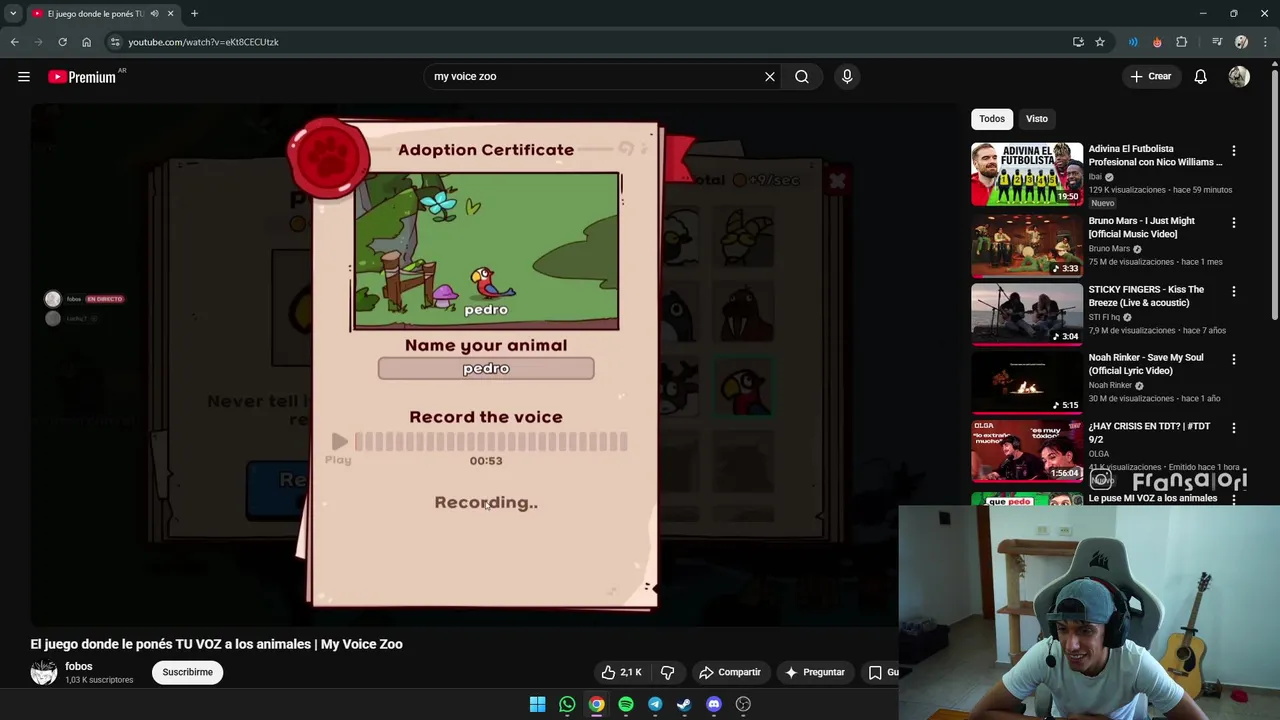Click the Preguntar button
This screenshot has height=720, width=1280.
click(815, 672)
